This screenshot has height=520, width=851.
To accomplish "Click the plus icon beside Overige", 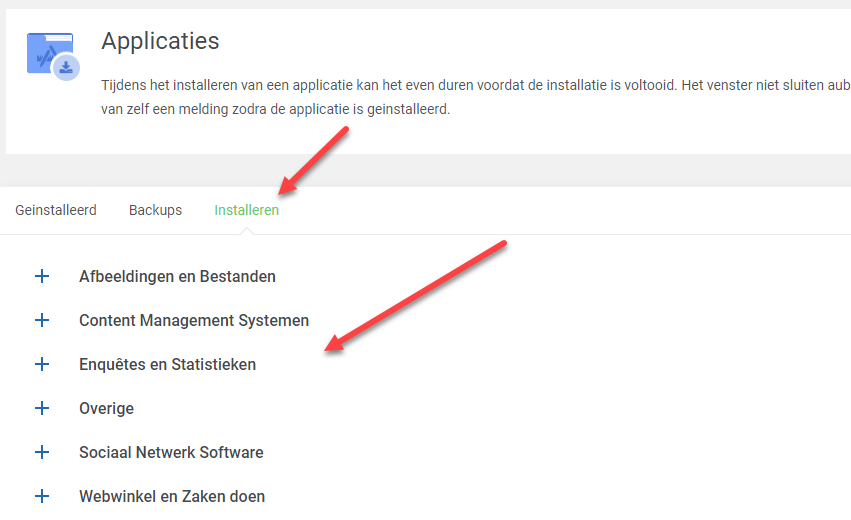I will pos(42,408).
